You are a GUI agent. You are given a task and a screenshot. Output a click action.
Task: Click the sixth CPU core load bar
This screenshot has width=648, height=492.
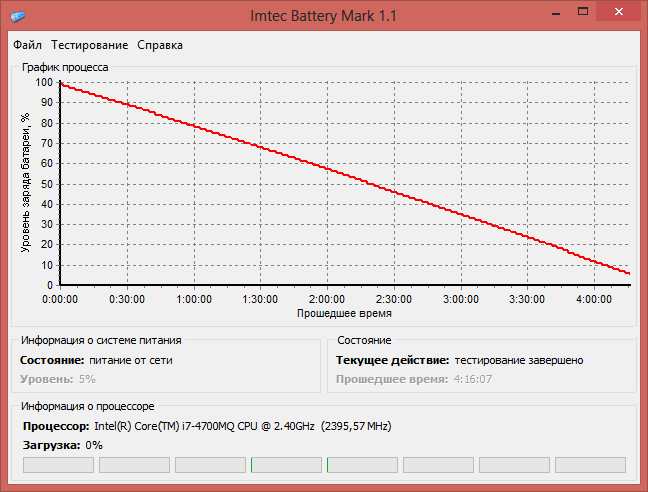pyautogui.click(x=438, y=465)
